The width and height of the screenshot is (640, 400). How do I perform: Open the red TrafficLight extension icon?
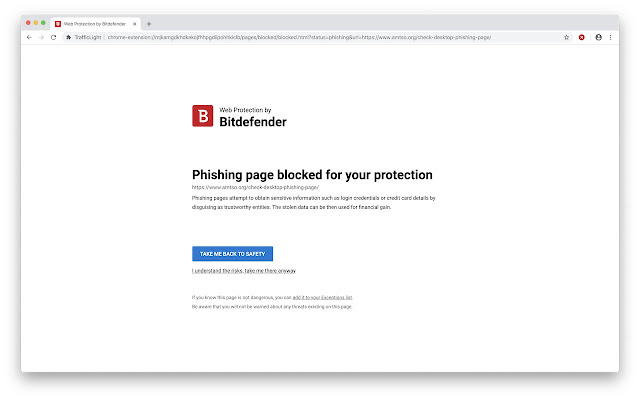click(x=582, y=37)
